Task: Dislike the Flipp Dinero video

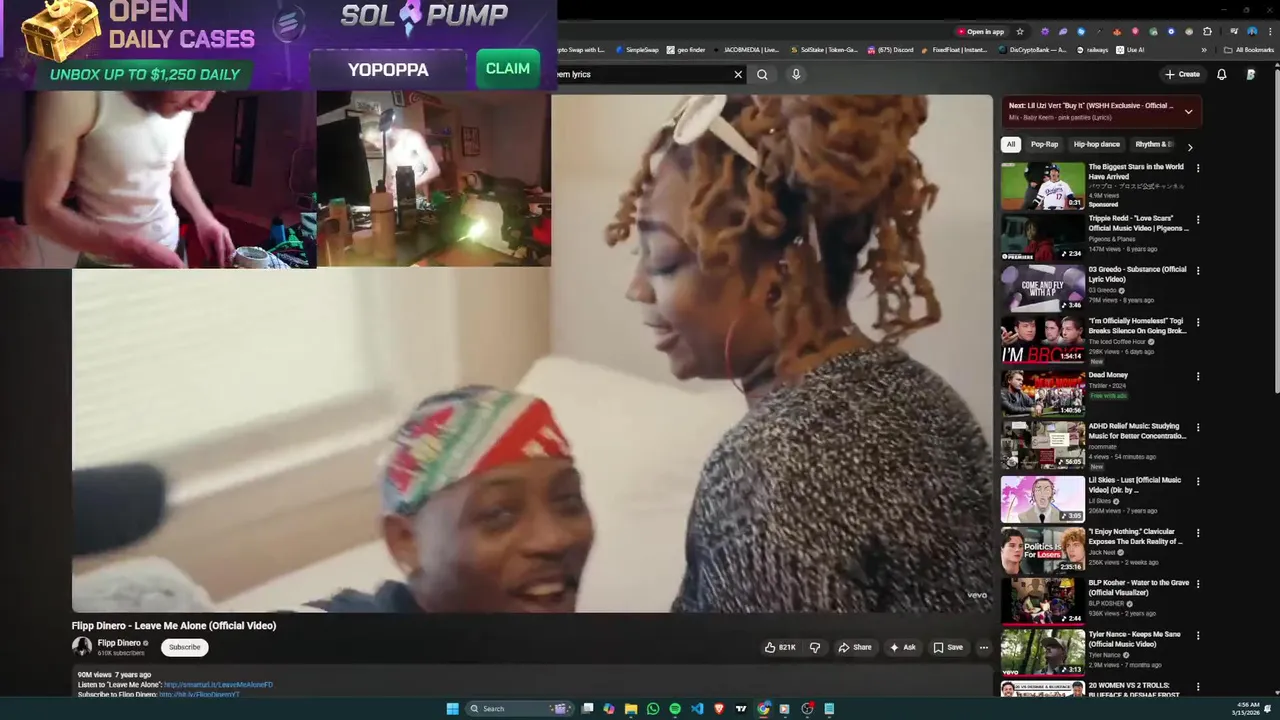Action: (815, 647)
